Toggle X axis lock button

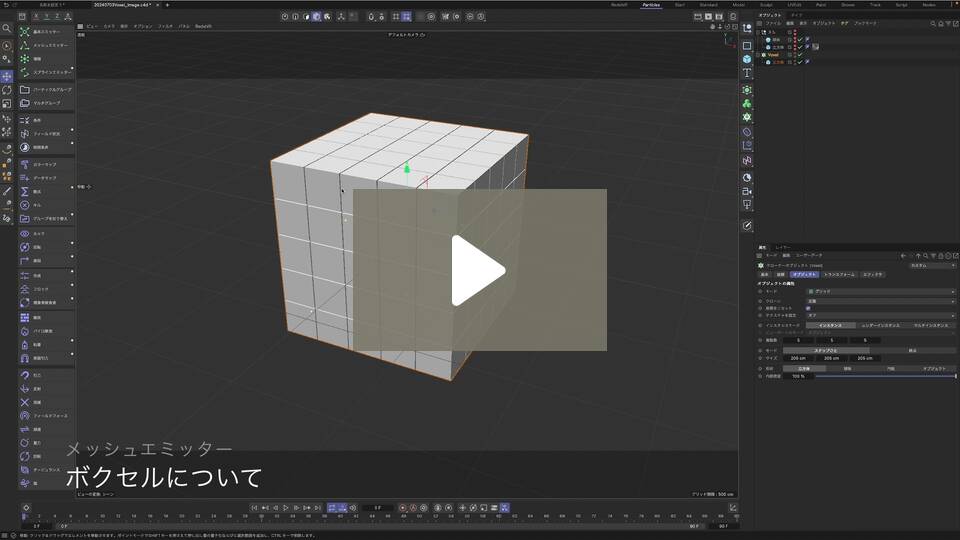(36, 17)
